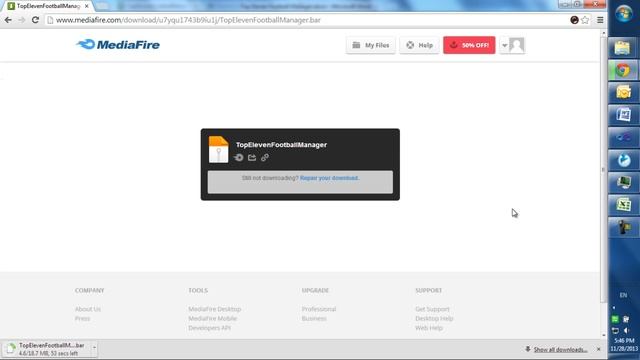The height and width of the screenshot is (360, 640).
Task: Click the page vertical scrollbar
Action: point(604,169)
